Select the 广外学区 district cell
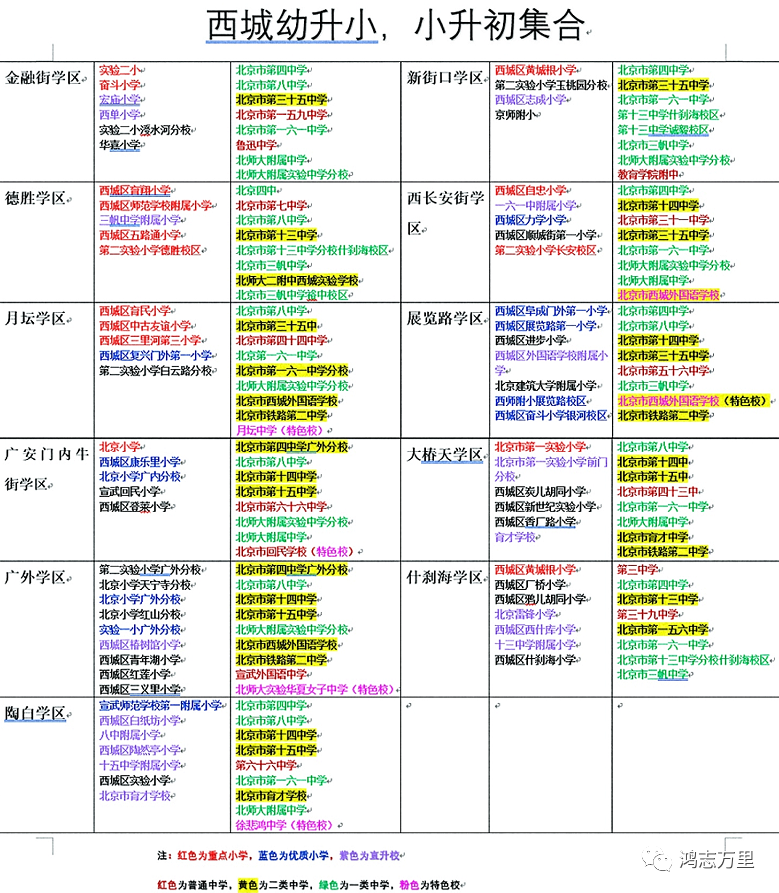 [47, 629]
